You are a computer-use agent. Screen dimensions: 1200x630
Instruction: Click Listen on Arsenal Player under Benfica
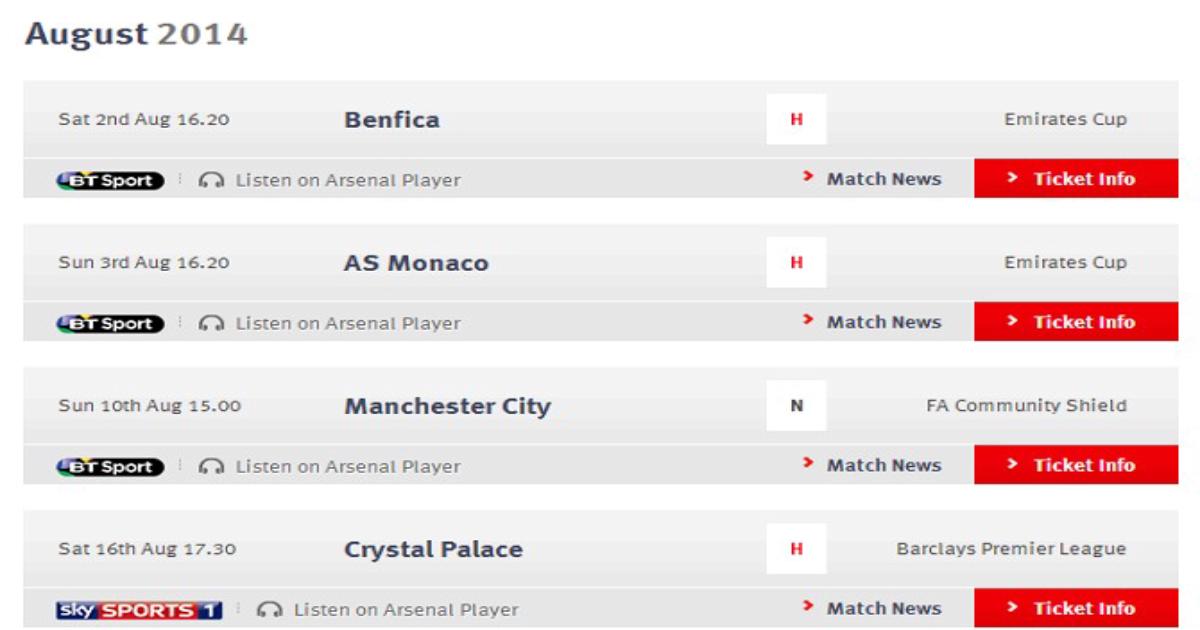coord(348,181)
